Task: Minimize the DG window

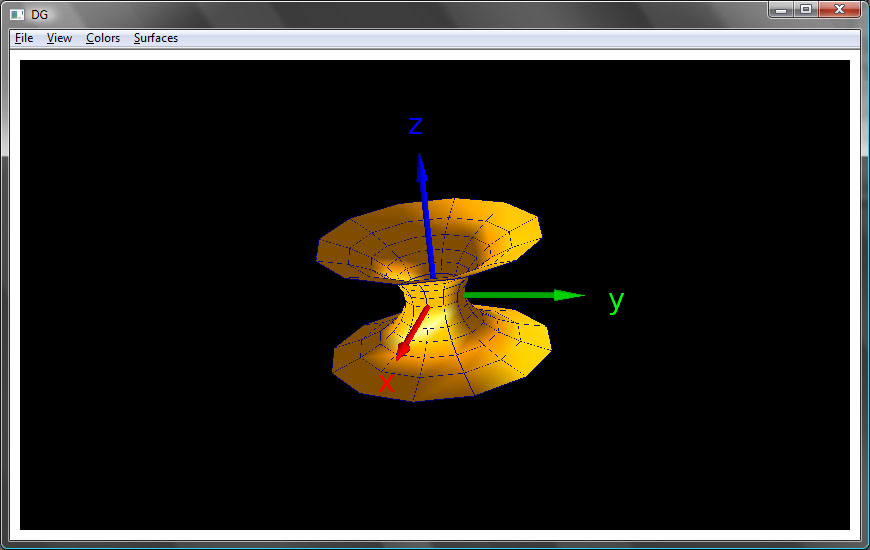Action: [781, 9]
